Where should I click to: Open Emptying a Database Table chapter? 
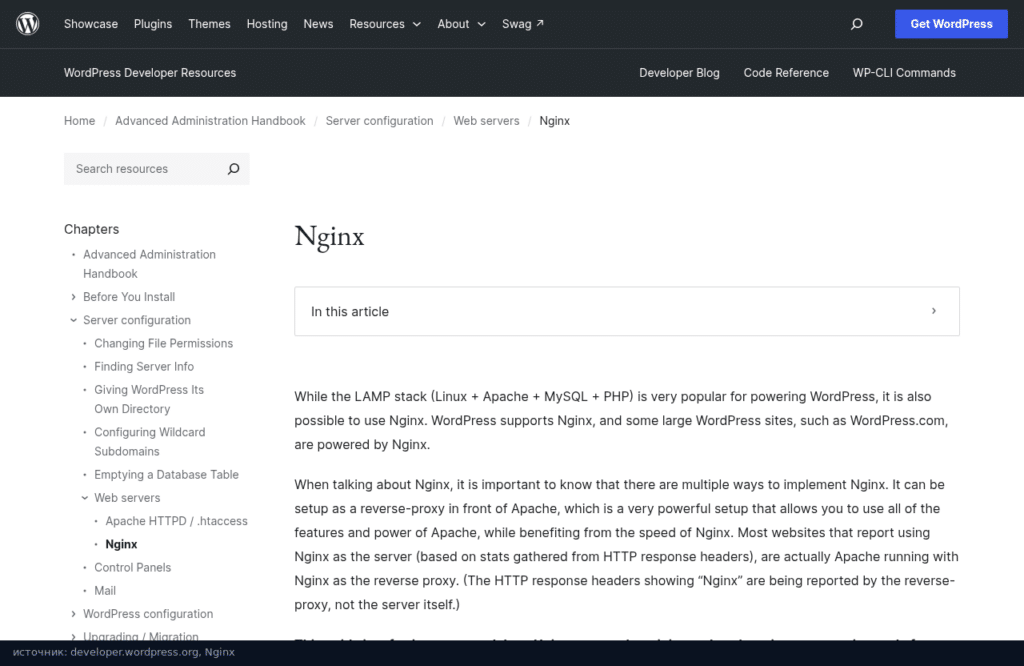coord(166,475)
